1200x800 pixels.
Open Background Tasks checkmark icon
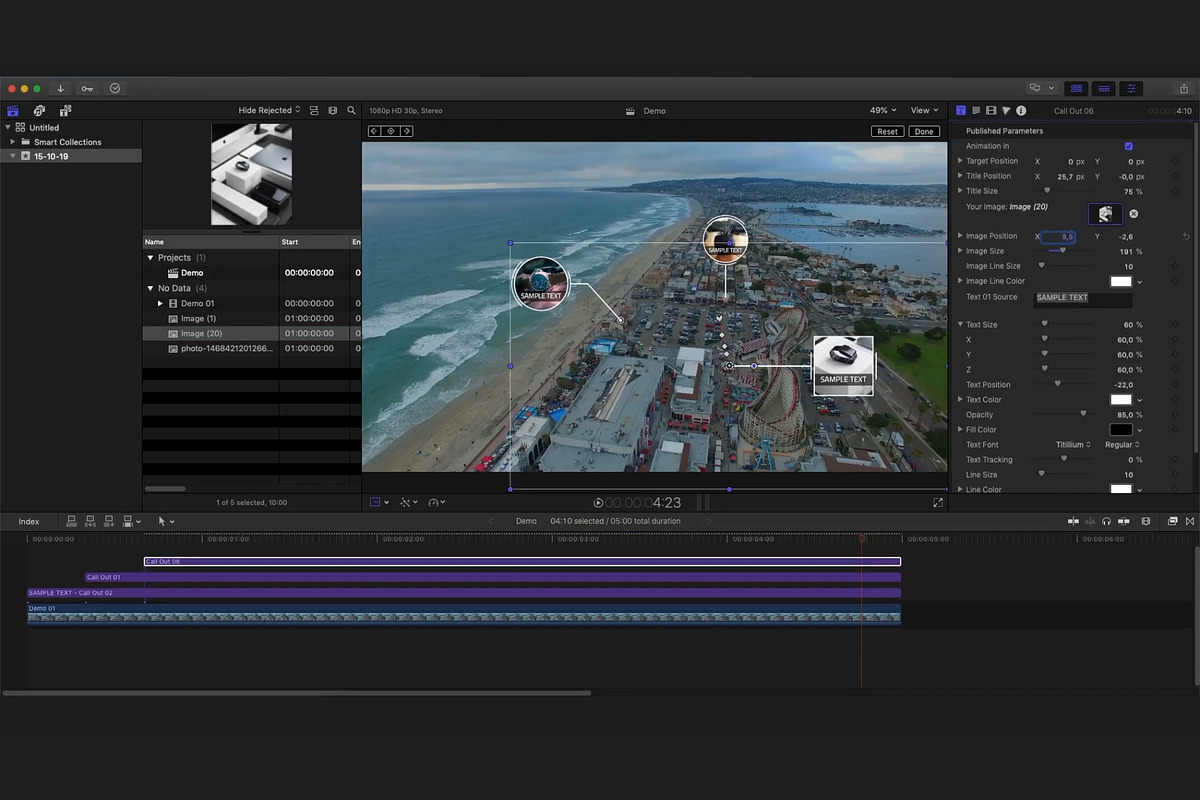[115, 88]
